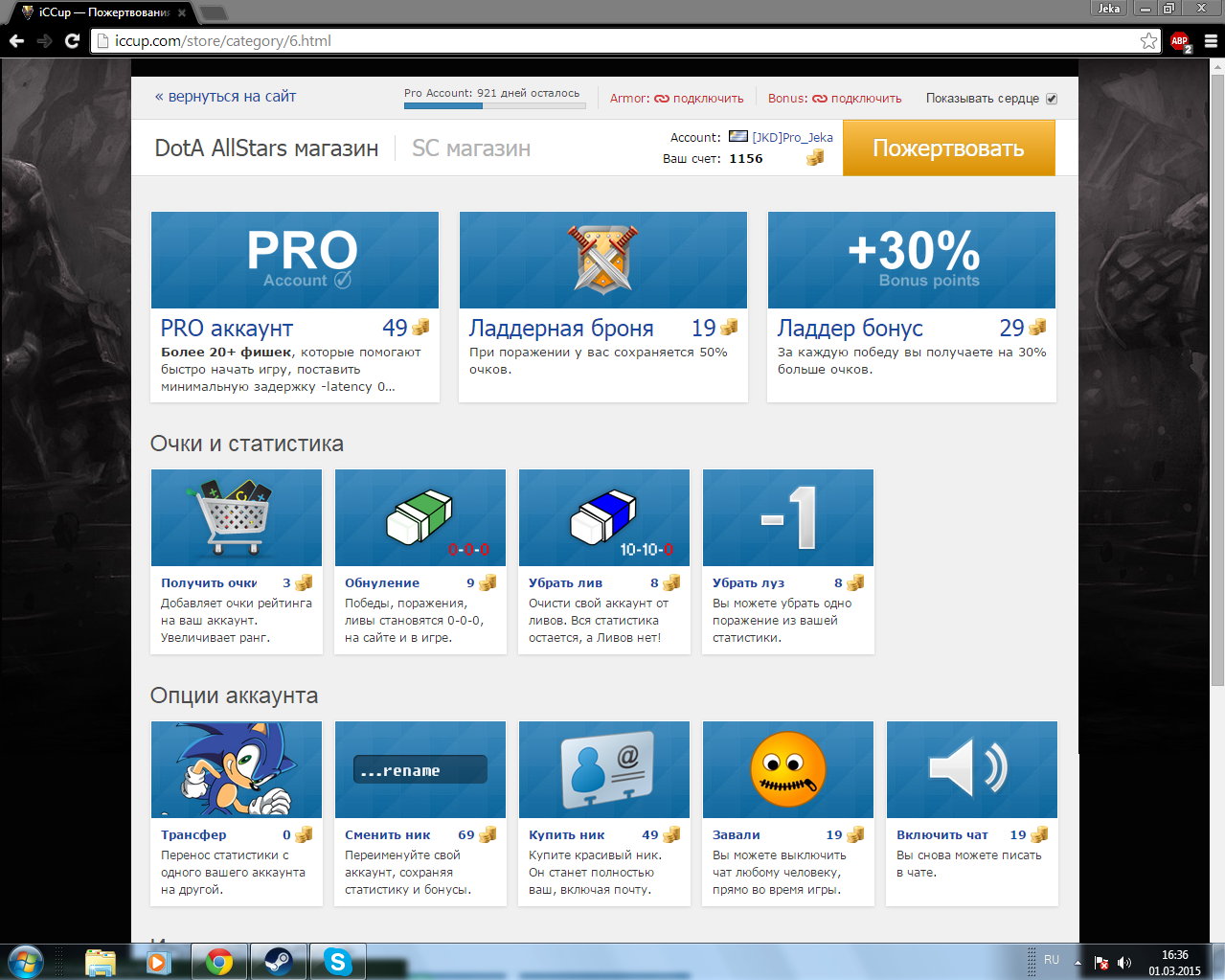Click the browser back arrow
1225x980 pixels.
click(16, 41)
